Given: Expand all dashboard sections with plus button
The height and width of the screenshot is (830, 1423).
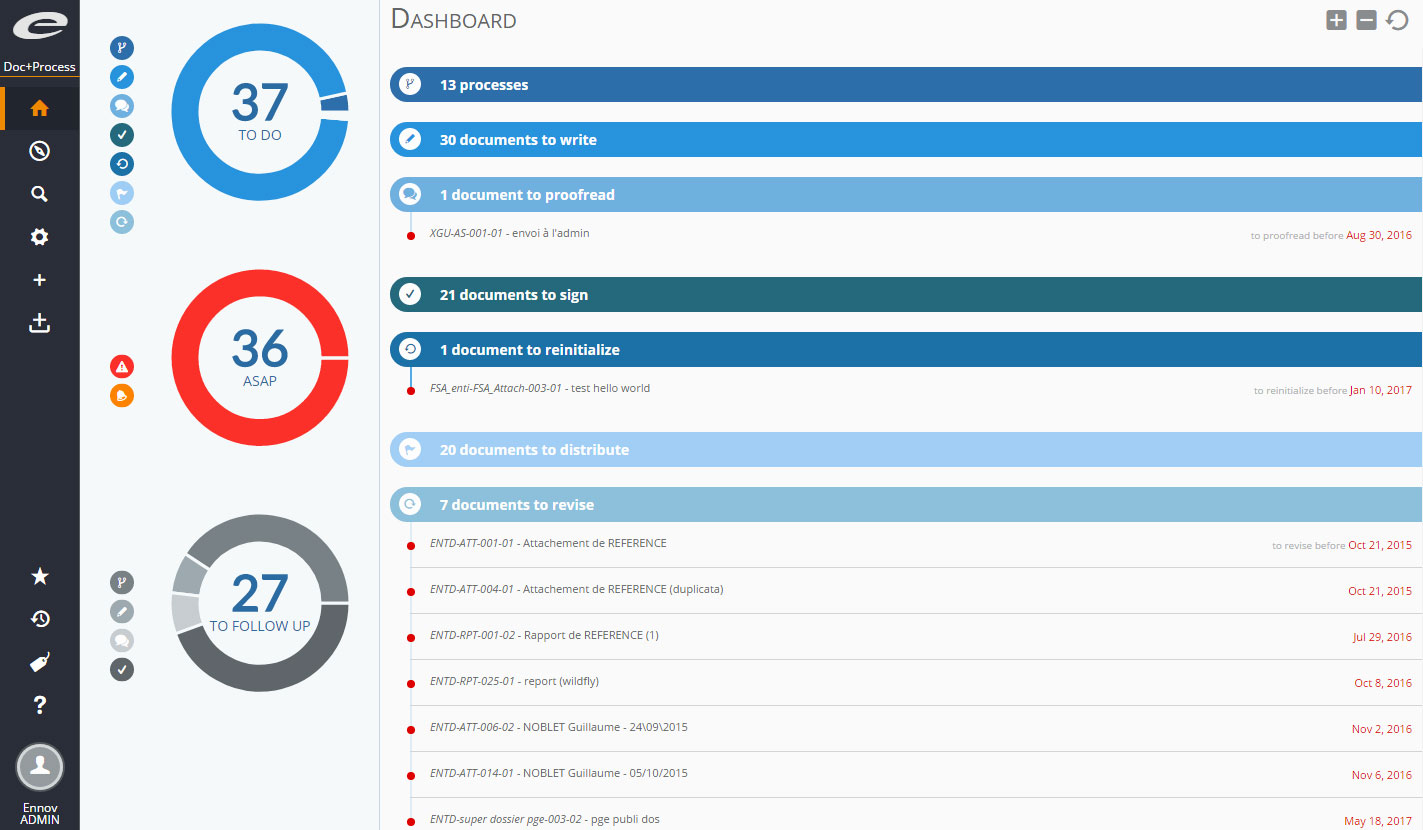Looking at the screenshot, I should (1336, 20).
